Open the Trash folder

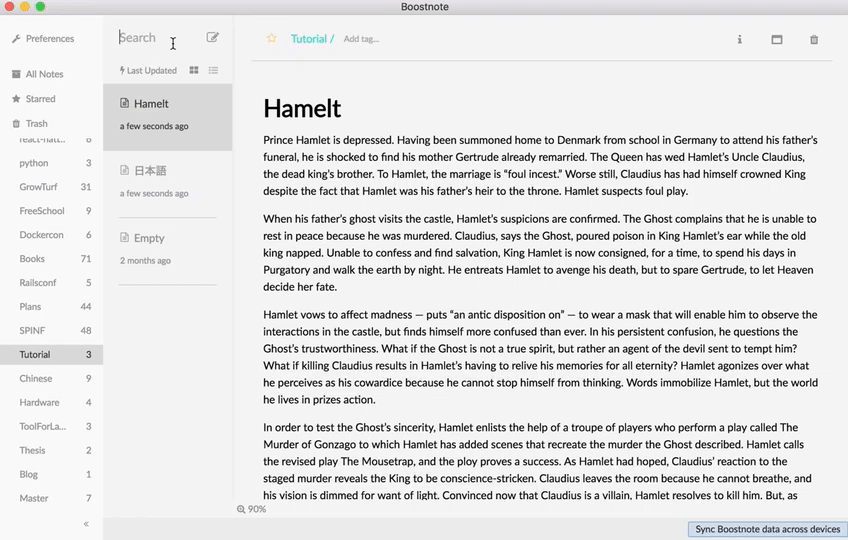point(30,123)
